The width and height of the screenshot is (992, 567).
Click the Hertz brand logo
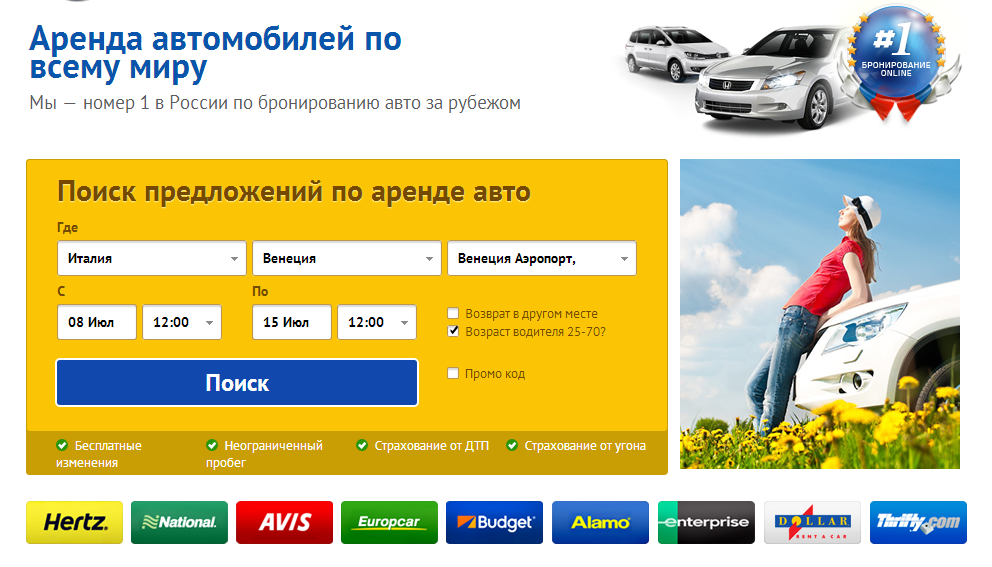coord(75,522)
